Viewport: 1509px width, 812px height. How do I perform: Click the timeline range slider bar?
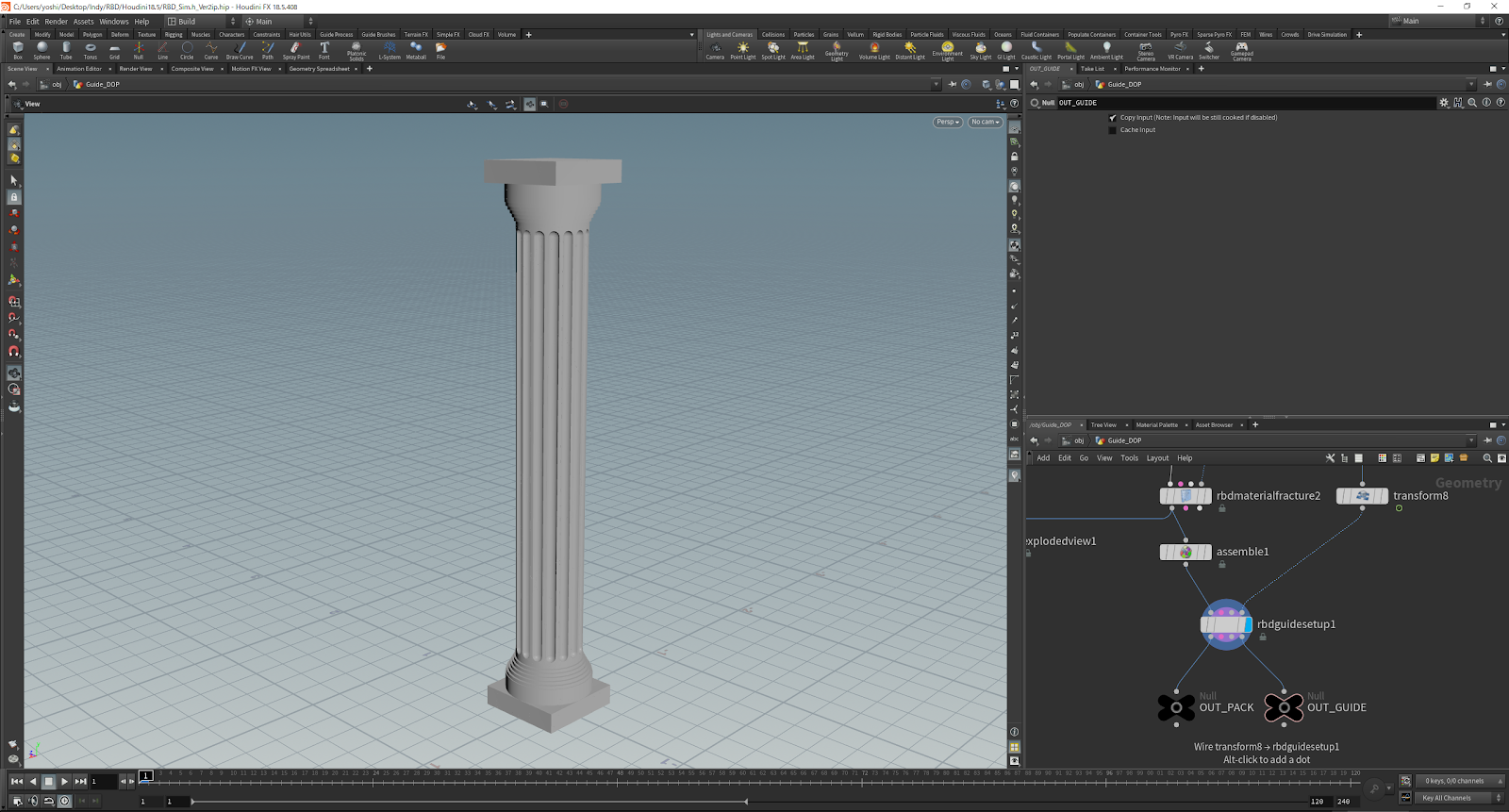(x=469, y=802)
